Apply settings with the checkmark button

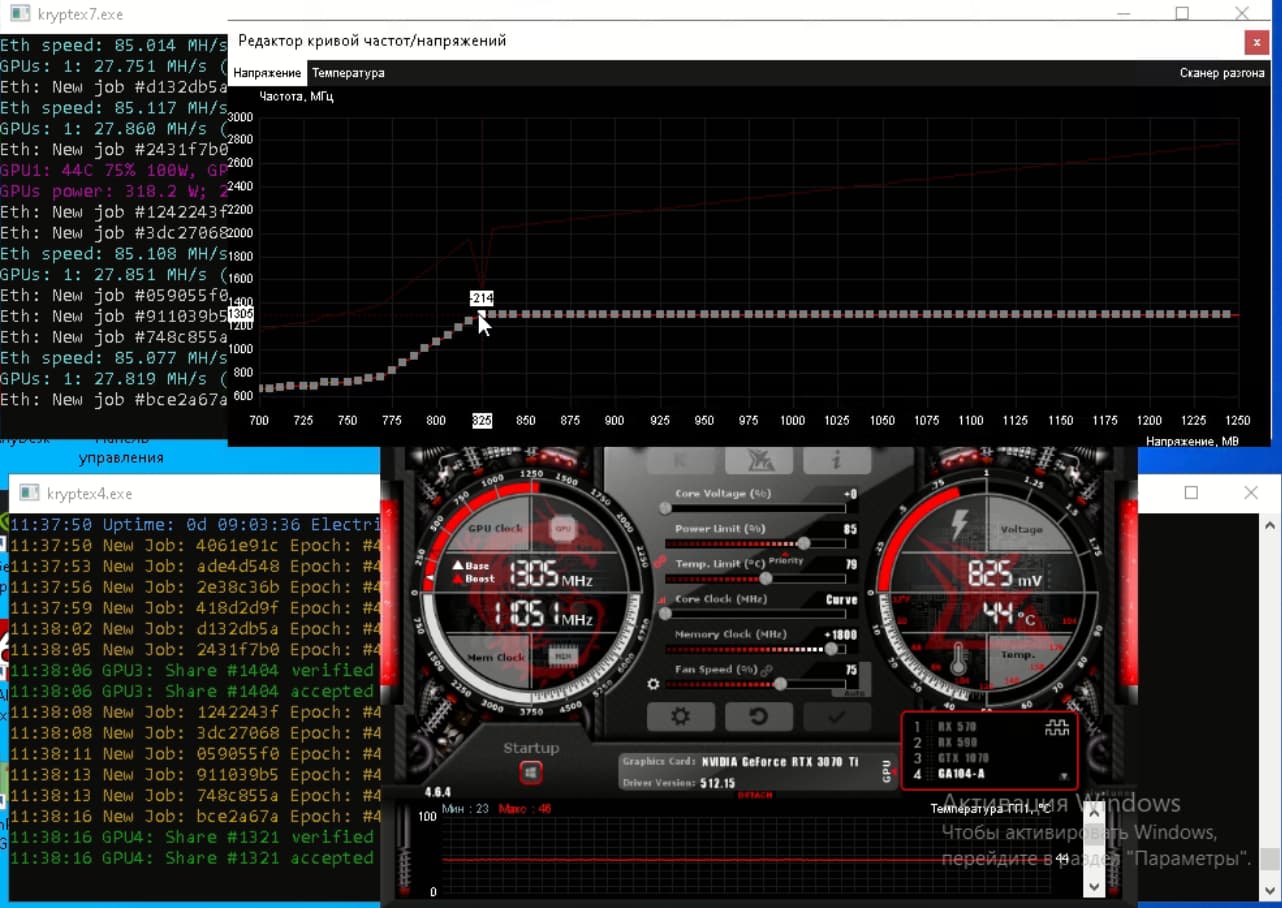[836, 716]
